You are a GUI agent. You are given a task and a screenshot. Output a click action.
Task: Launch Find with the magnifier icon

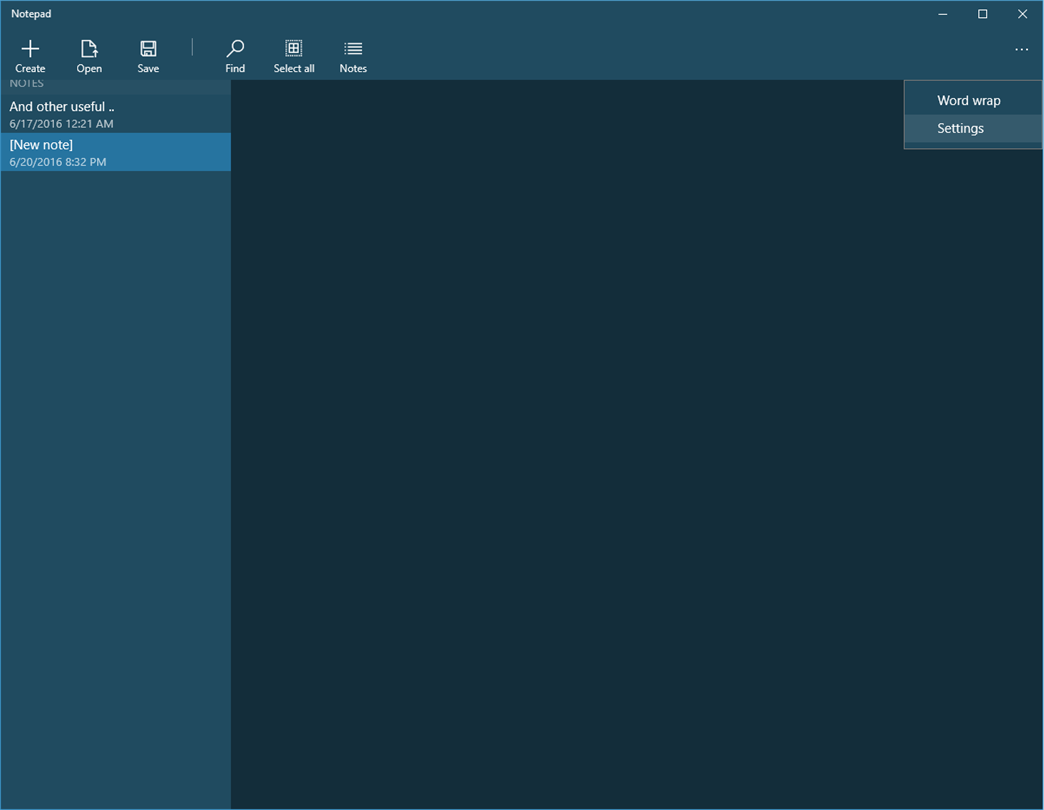point(235,49)
